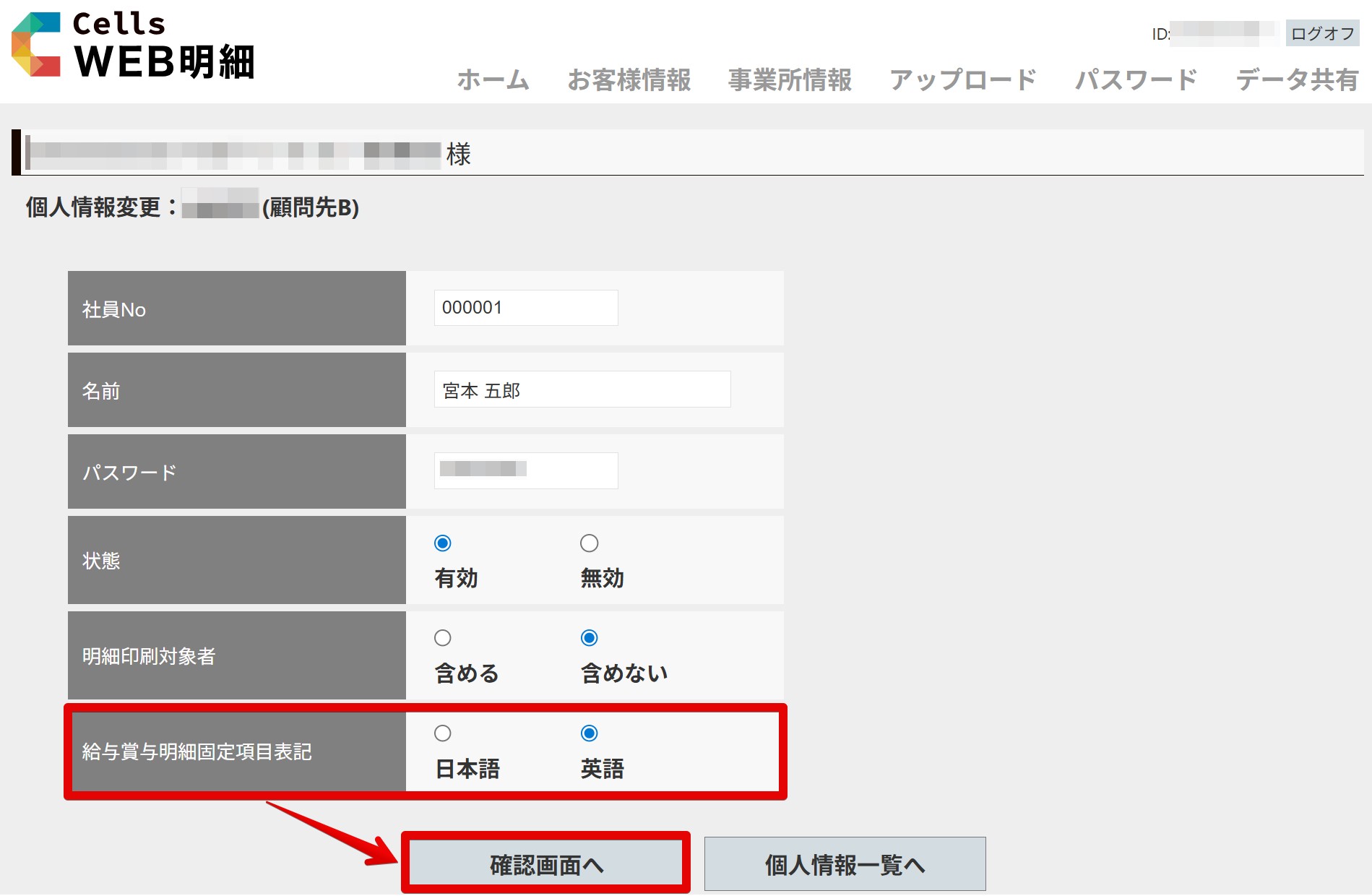The width and height of the screenshot is (1372, 896).
Task: Focus the 名前 text field
Action: click(582, 389)
